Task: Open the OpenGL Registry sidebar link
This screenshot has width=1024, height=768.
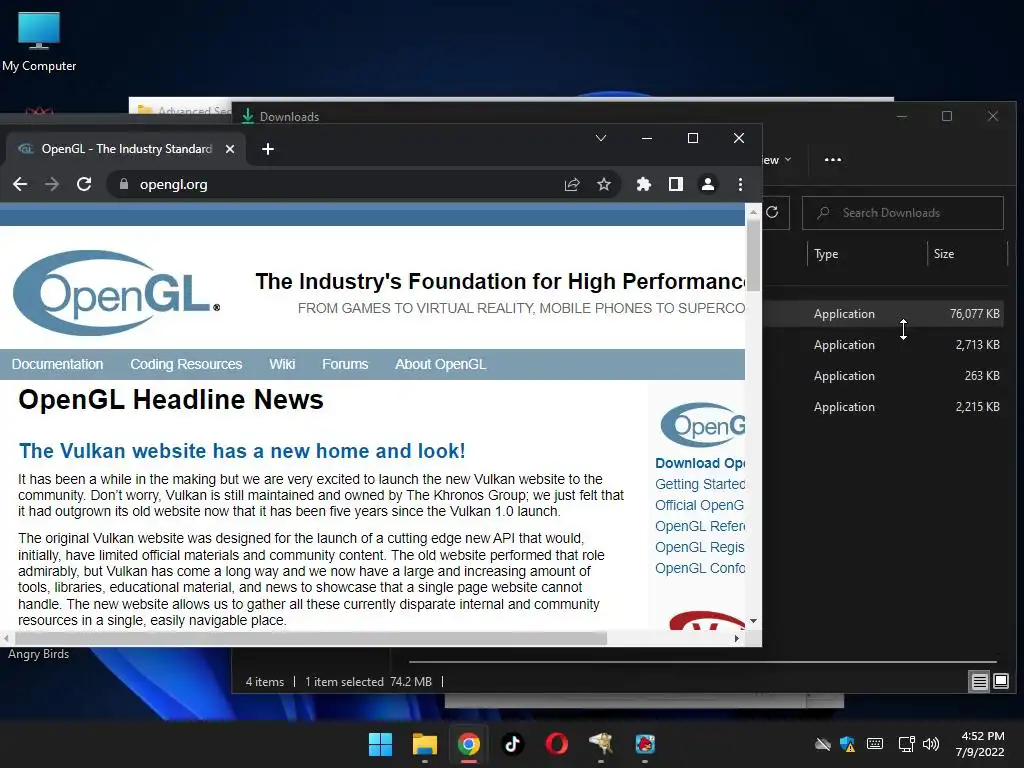Action: [700, 547]
